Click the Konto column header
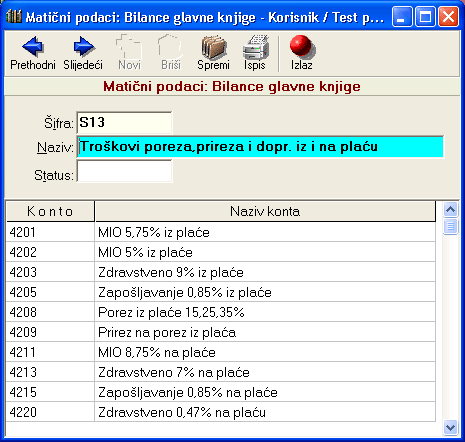 (x=50, y=211)
